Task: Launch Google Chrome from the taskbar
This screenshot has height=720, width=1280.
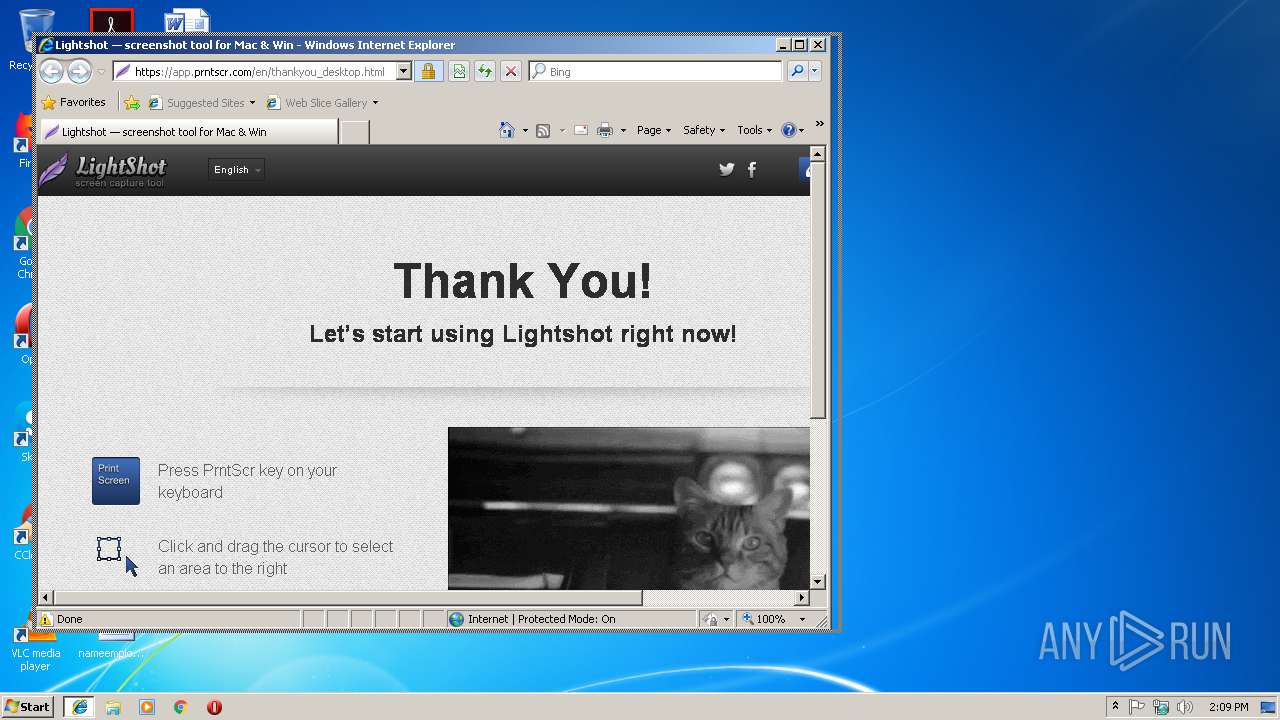Action: [x=181, y=707]
